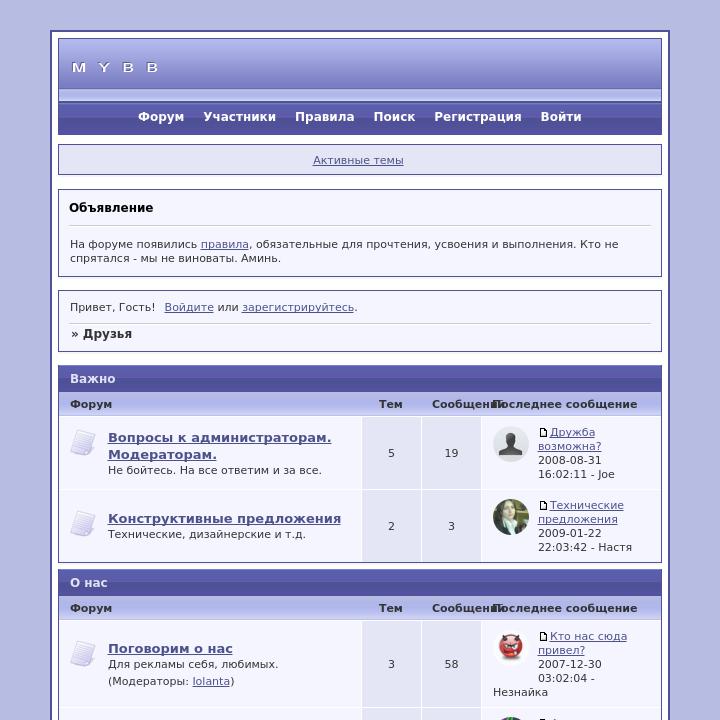Click forum icon beside Поговорим о нас
Image resolution: width=720 pixels, height=720 pixels.
[83, 653]
